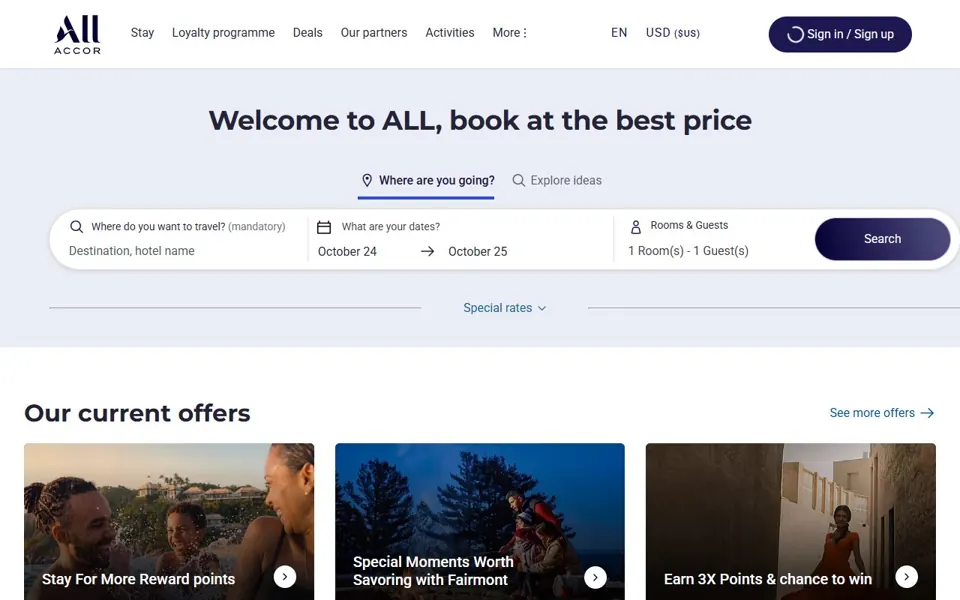Click the destination search magnifier icon
Screen dimensions: 960x600
coord(76,227)
